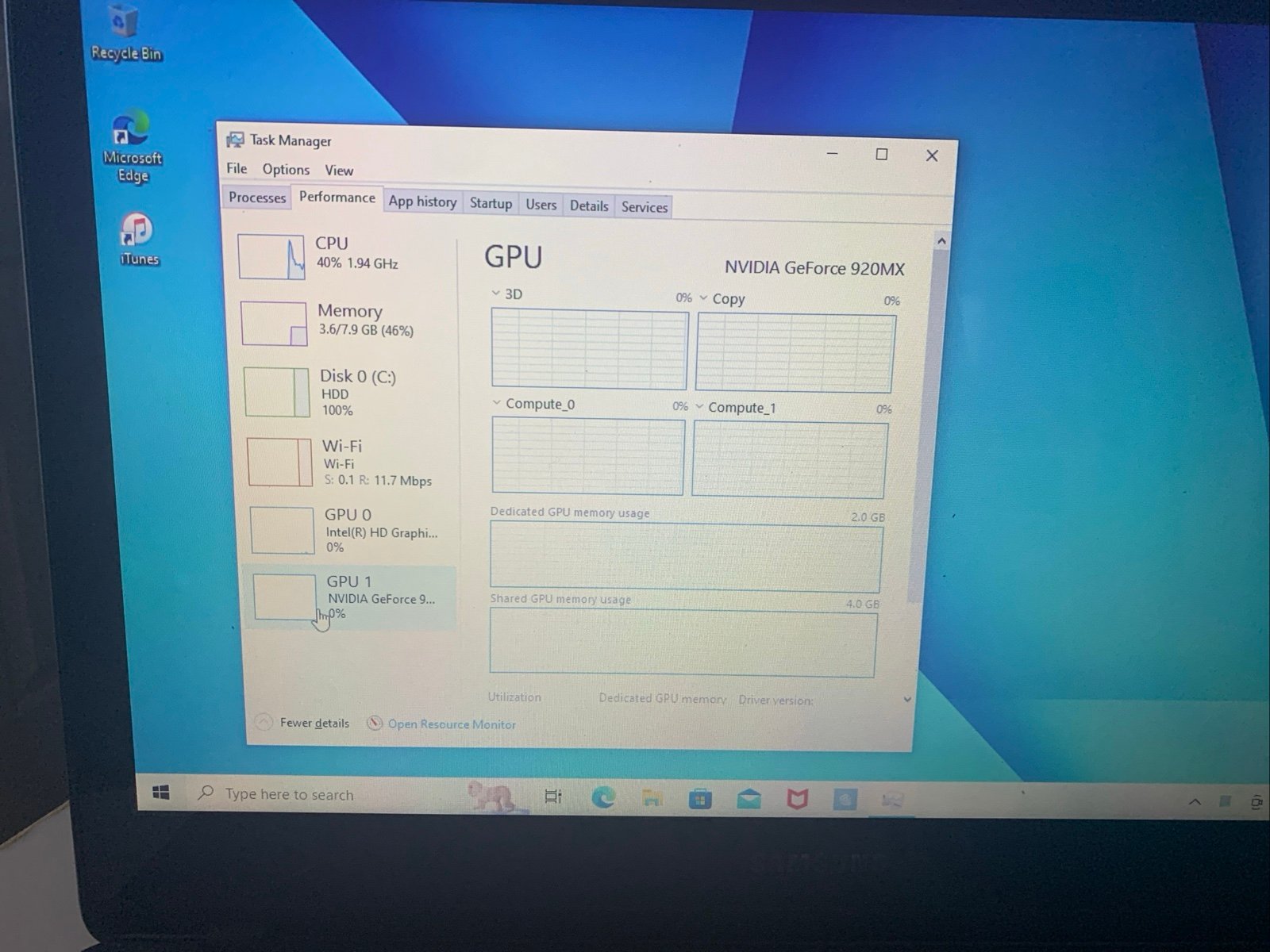Click the Copy engine usage graph
This screenshot has width=1270, height=952.
pyautogui.click(x=795, y=353)
